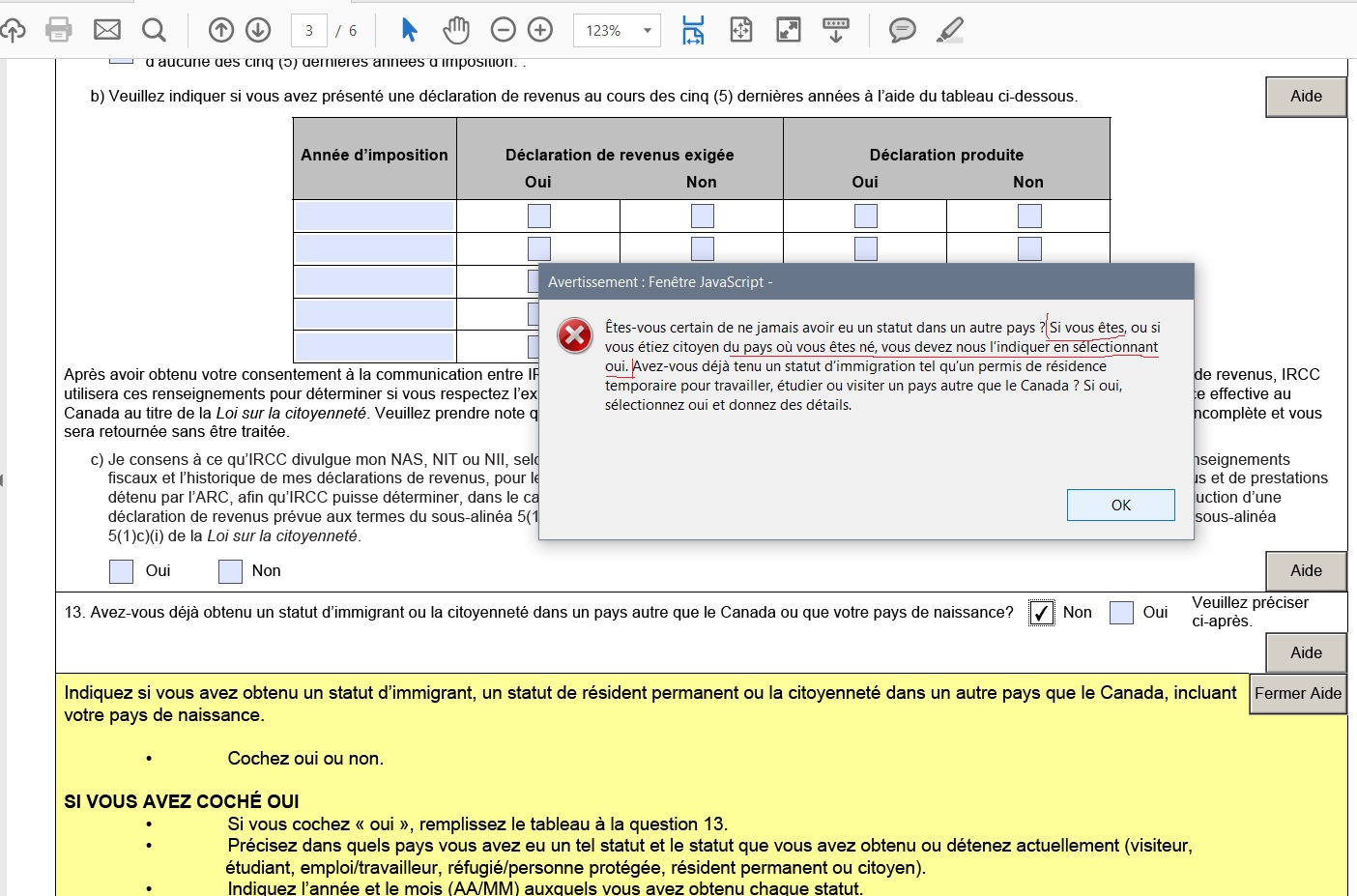Viewport: 1357px width, 896px height.
Task: Click the print icon in toolbar
Action: (59, 30)
